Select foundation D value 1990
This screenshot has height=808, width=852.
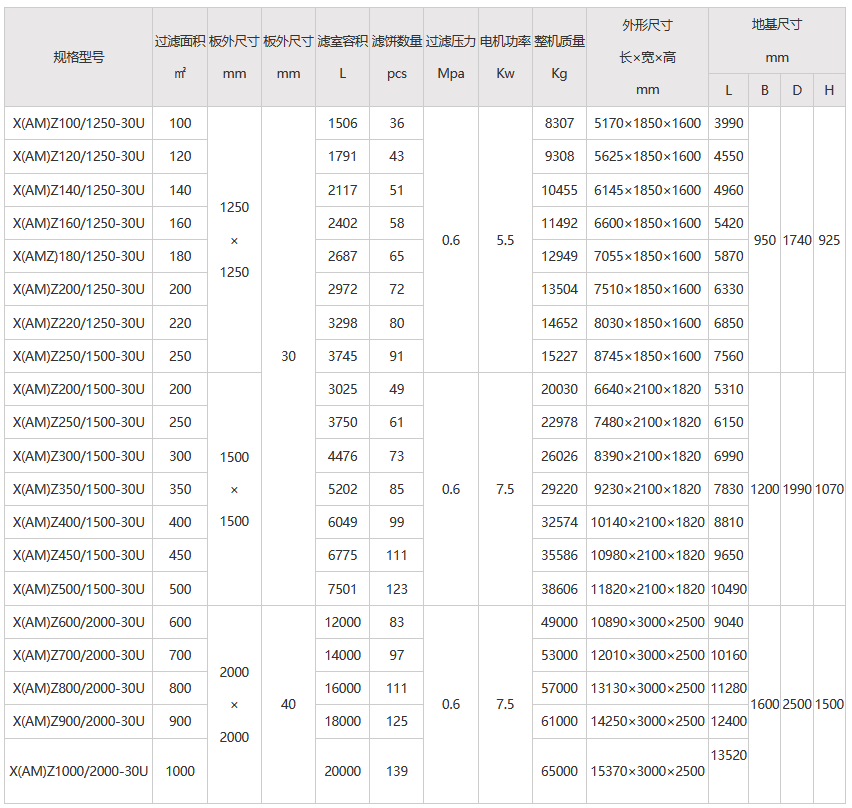(x=797, y=489)
